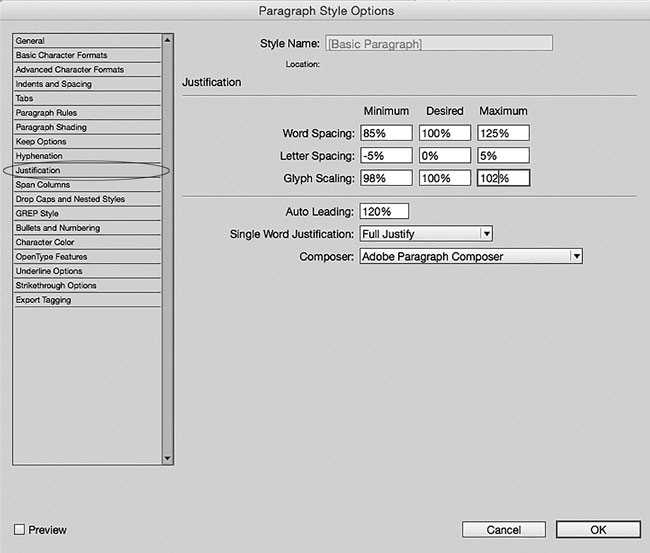This screenshot has width=650, height=553.
Task: Enable the Preview checkbox
Action: (19, 529)
